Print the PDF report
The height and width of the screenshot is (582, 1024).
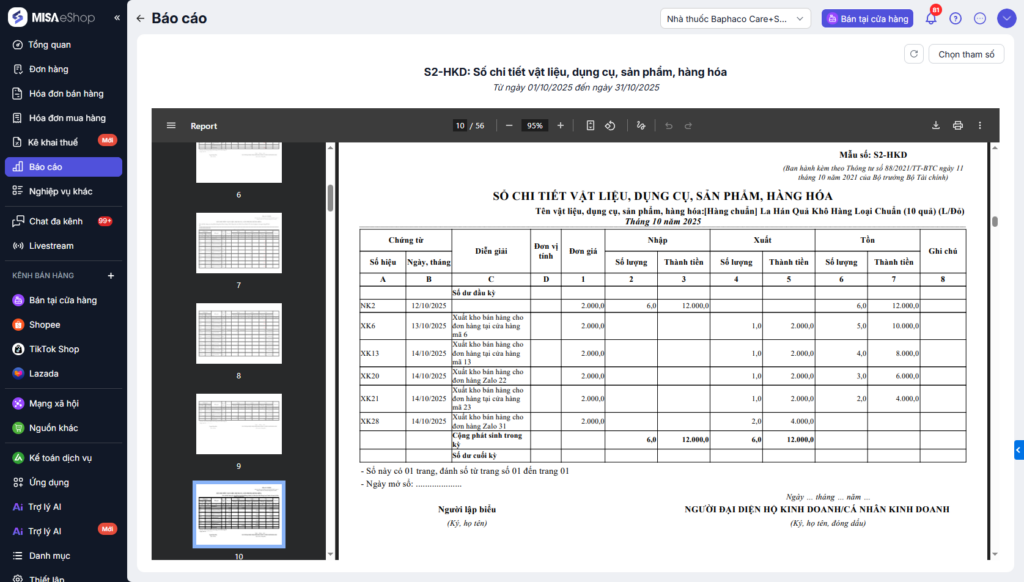[957, 125]
